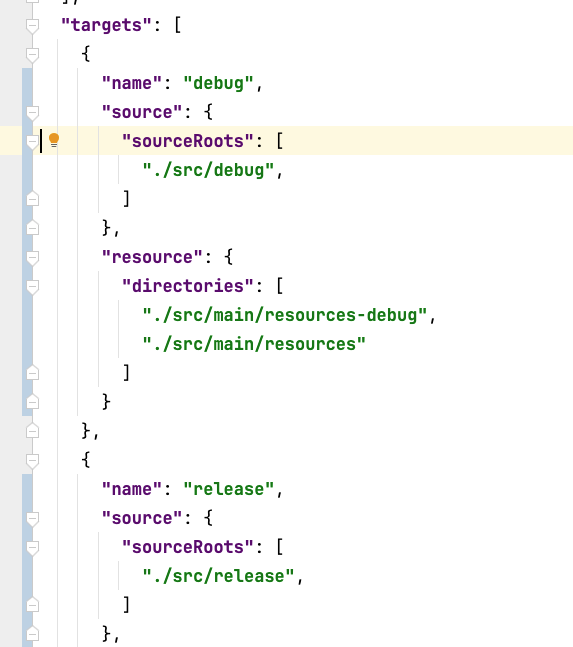Collapse the "targets" array fold marker

pos(32,26)
